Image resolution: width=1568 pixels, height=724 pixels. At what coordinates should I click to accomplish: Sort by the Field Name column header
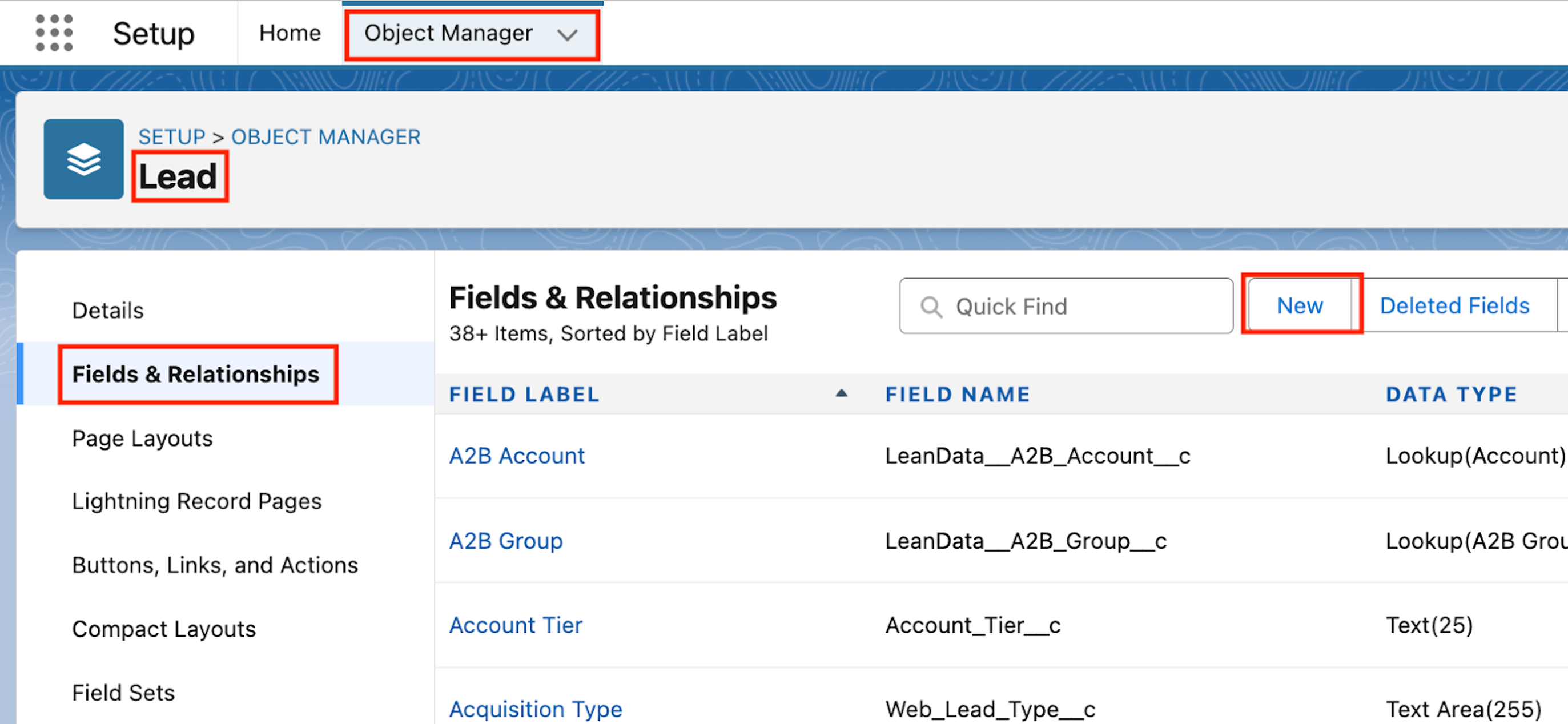(957, 394)
